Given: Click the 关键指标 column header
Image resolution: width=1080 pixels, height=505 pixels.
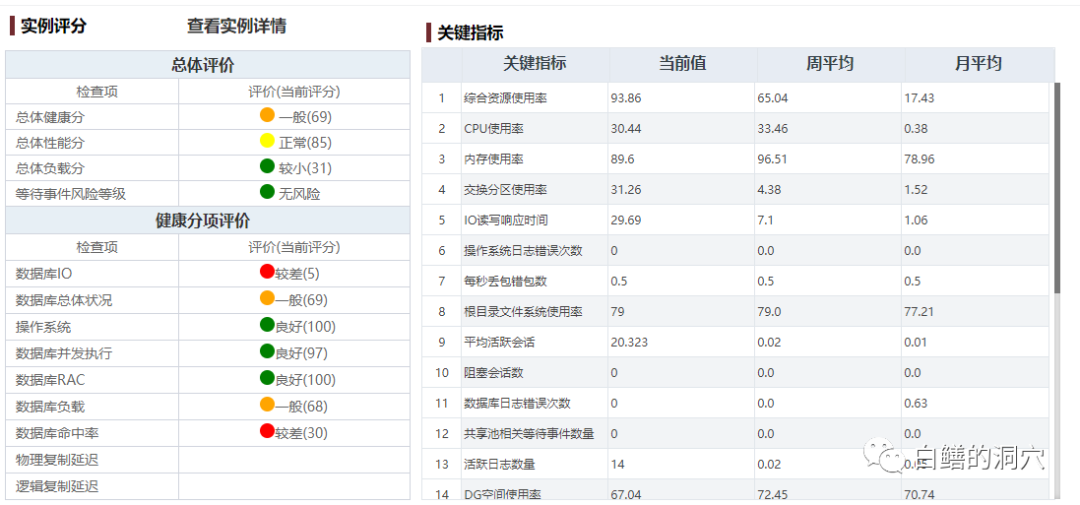Looking at the screenshot, I should coord(535,64).
